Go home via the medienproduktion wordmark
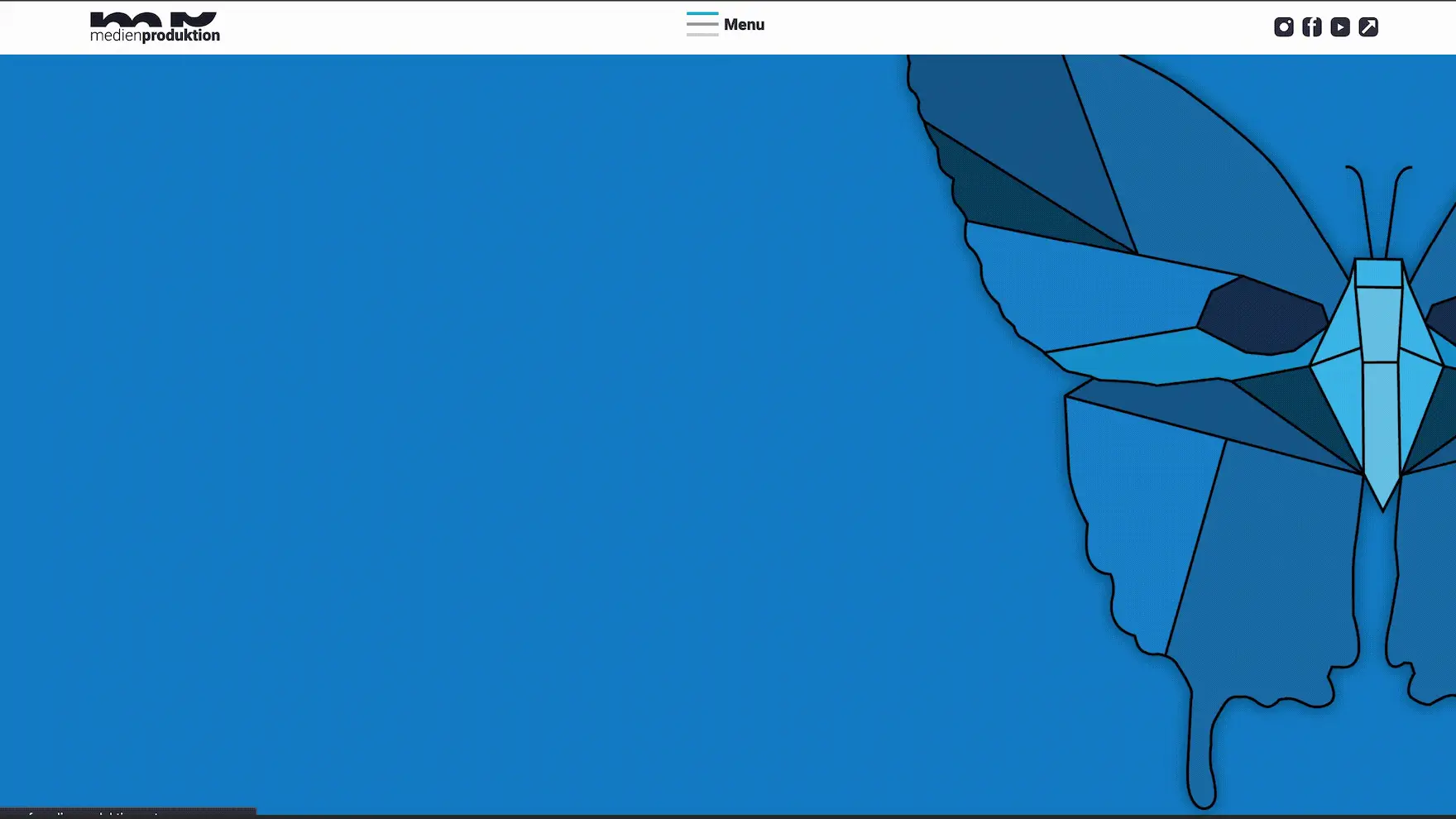The width and height of the screenshot is (1456, 819). click(x=155, y=36)
